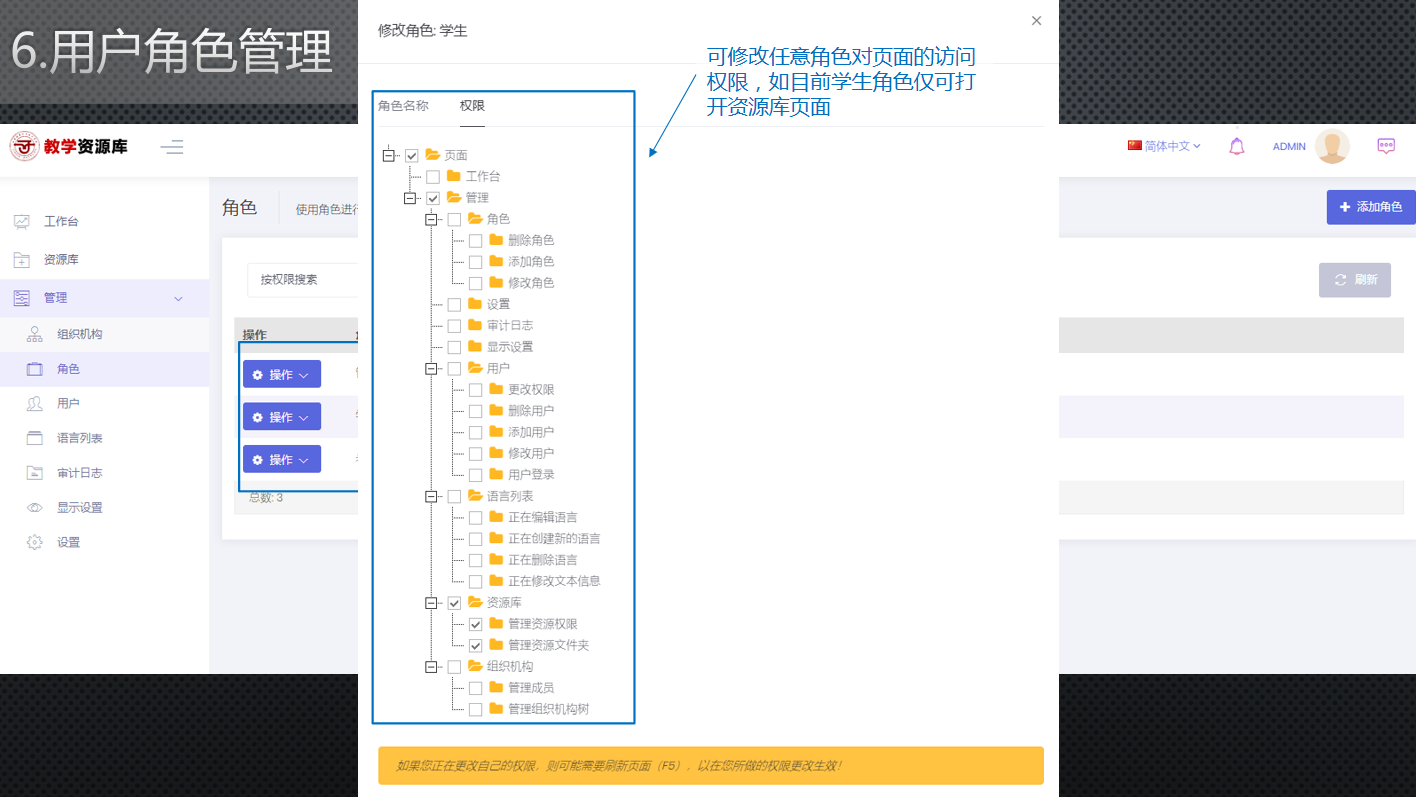
Task: Click the 添加角色 button
Action: click(1371, 207)
